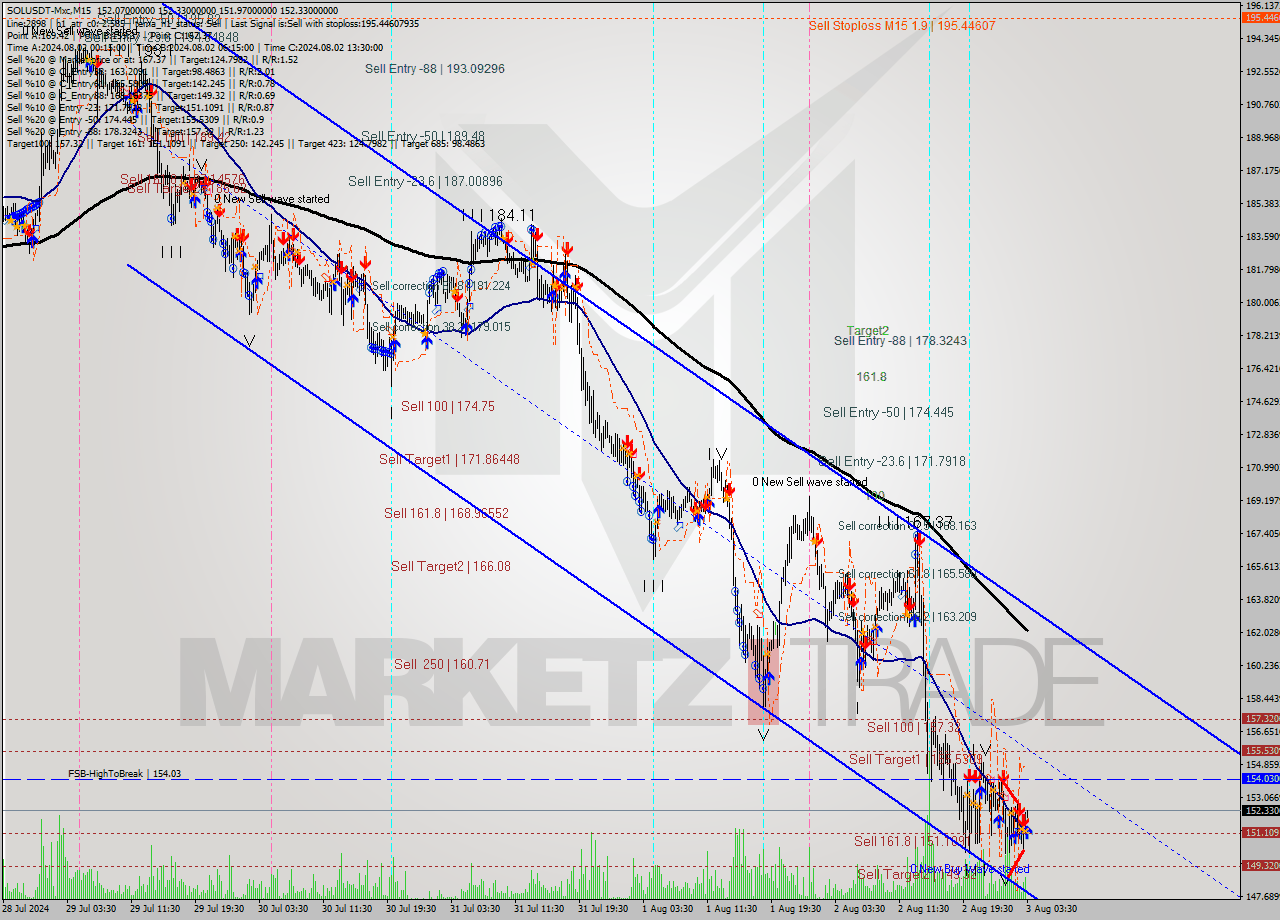Select the 'Sell 100 | 174.75' level label

(448, 406)
